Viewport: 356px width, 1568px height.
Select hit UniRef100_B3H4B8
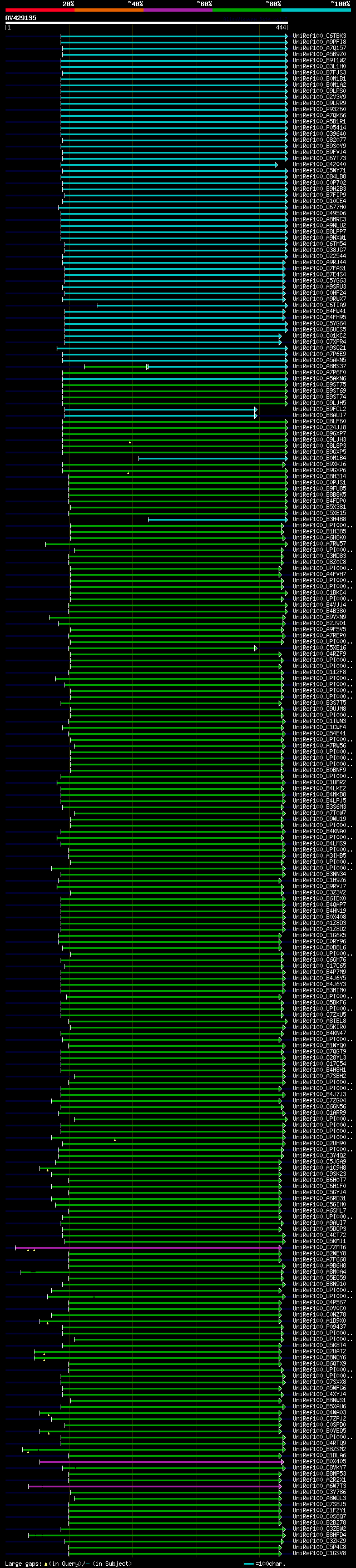(319, 520)
